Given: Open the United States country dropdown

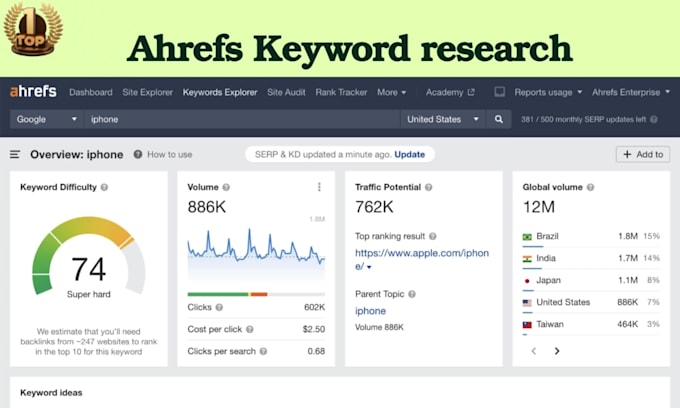Looking at the screenshot, I should tap(442, 119).
